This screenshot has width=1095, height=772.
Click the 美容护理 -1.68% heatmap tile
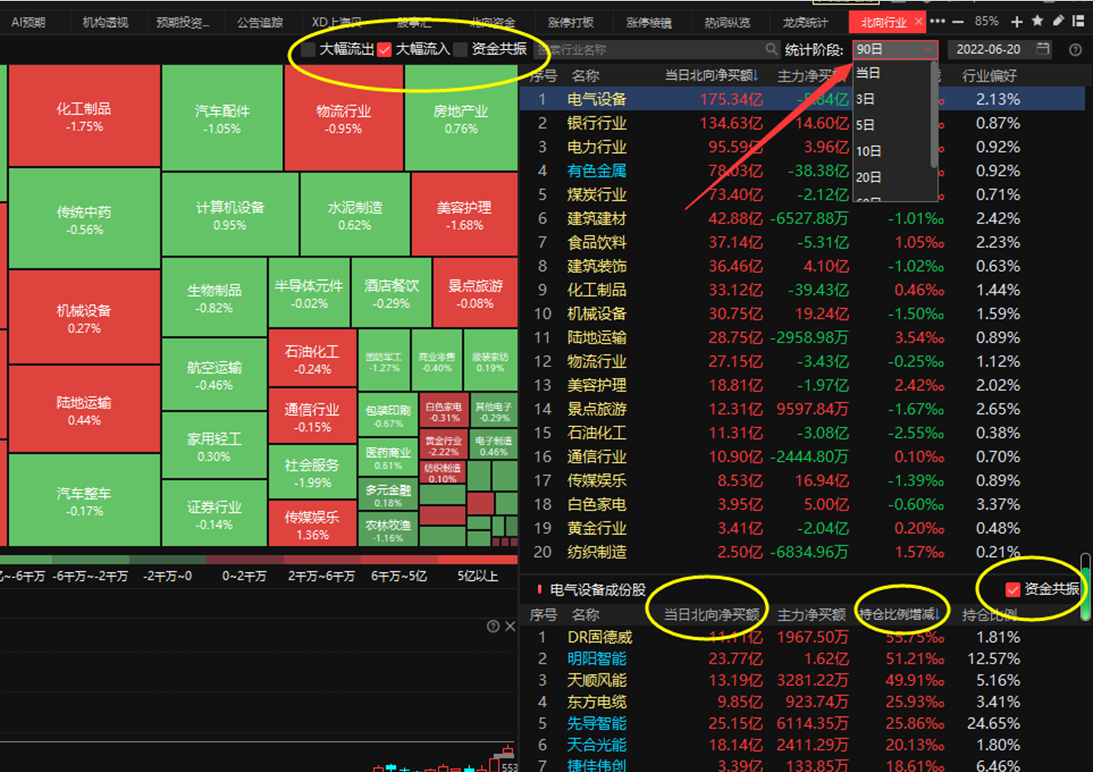pyautogui.click(x=464, y=214)
